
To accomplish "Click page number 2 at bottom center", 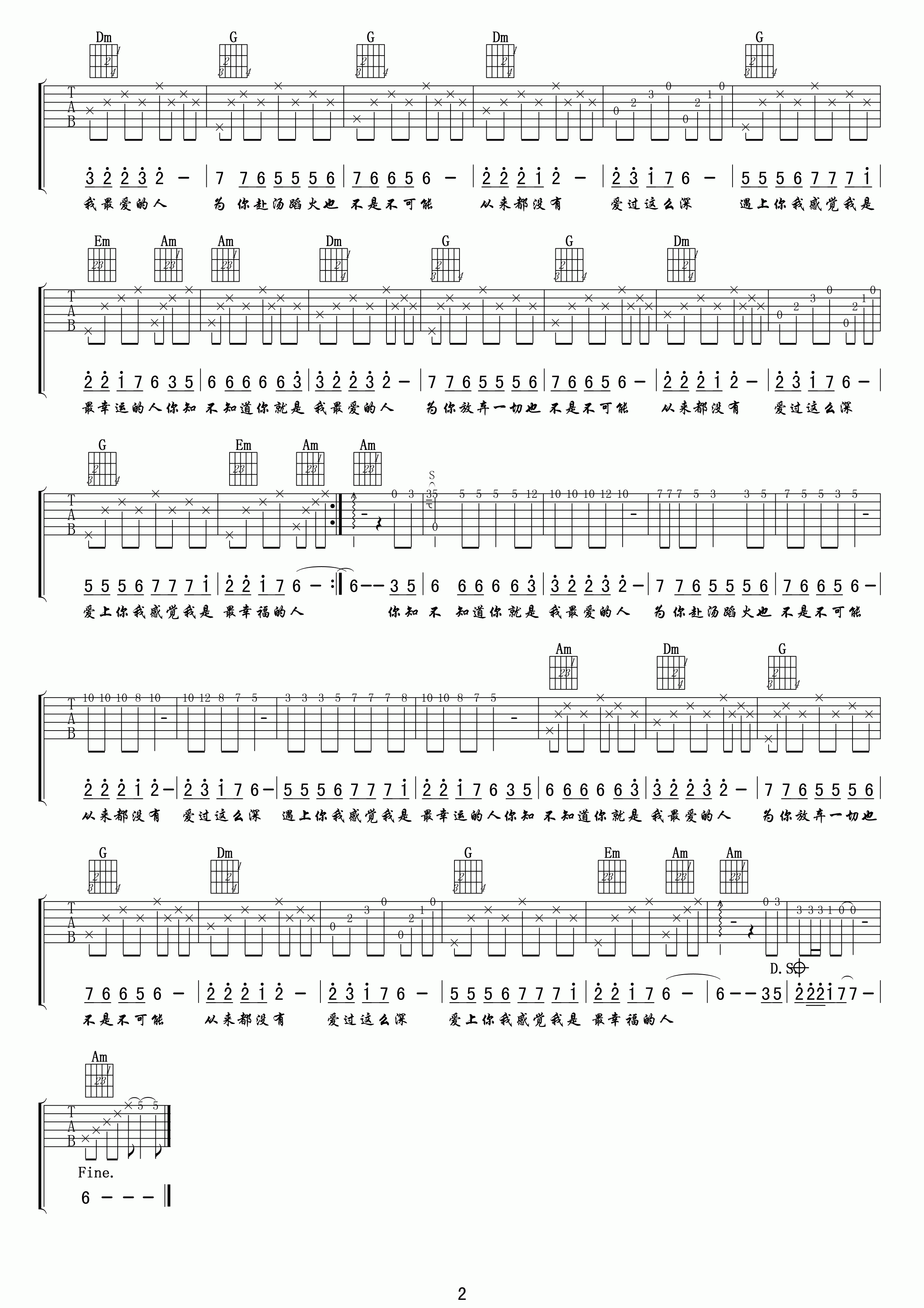I will (x=463, y=1291).
